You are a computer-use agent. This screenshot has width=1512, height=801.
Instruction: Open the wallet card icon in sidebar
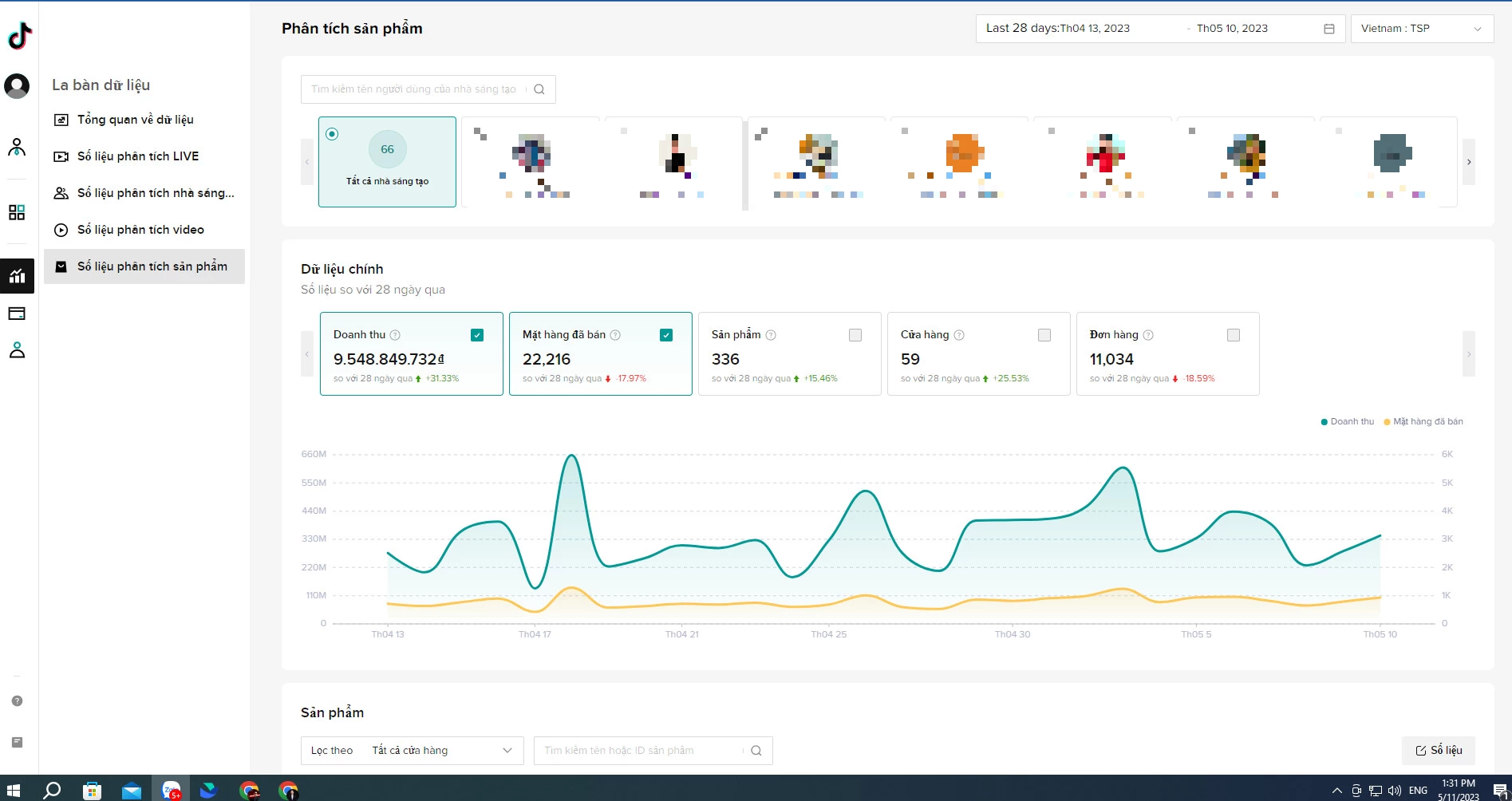pos(17,314)
